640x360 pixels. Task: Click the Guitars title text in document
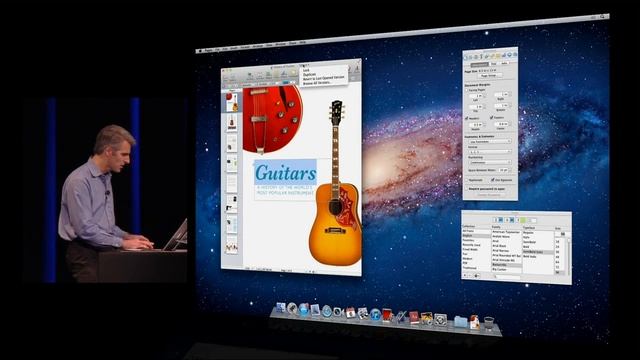pos(285,173)
